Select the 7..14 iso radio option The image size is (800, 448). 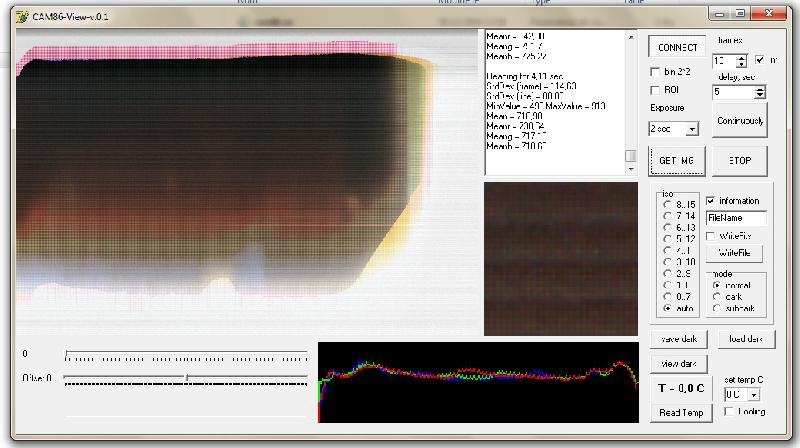click(x=667, y=216)
